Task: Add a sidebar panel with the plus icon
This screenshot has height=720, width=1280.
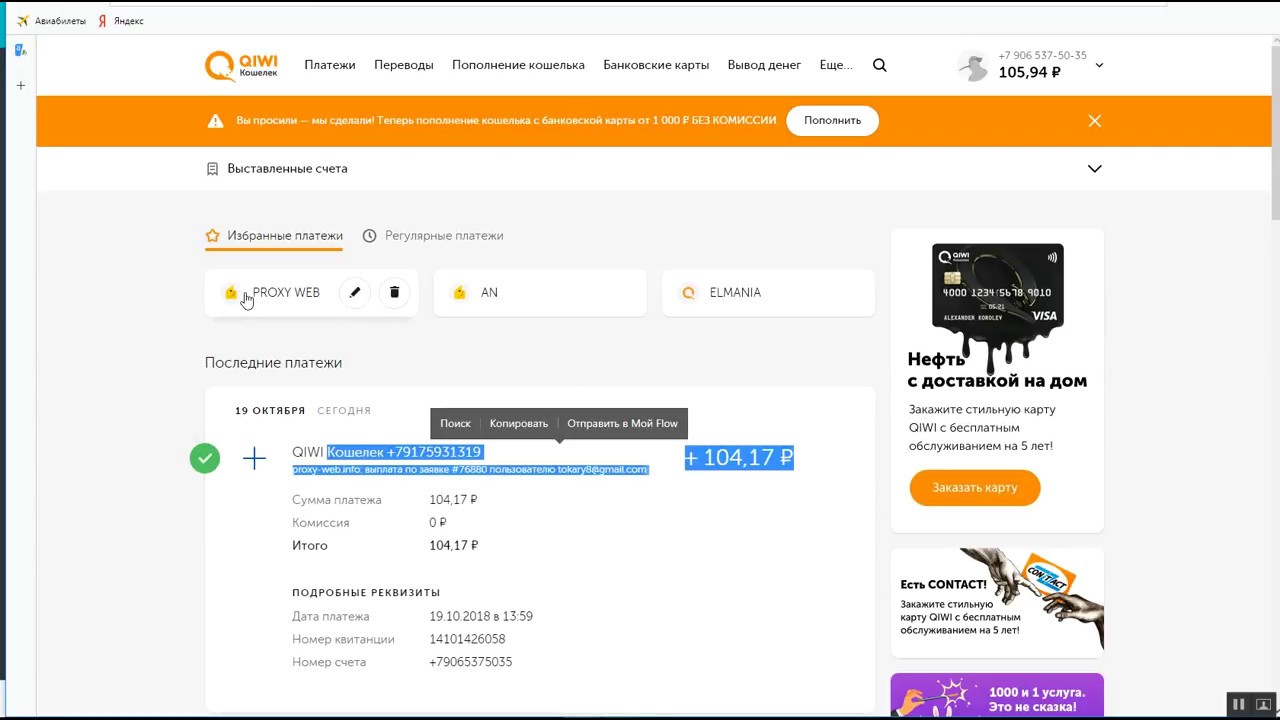Action: (x=20, y=86)
